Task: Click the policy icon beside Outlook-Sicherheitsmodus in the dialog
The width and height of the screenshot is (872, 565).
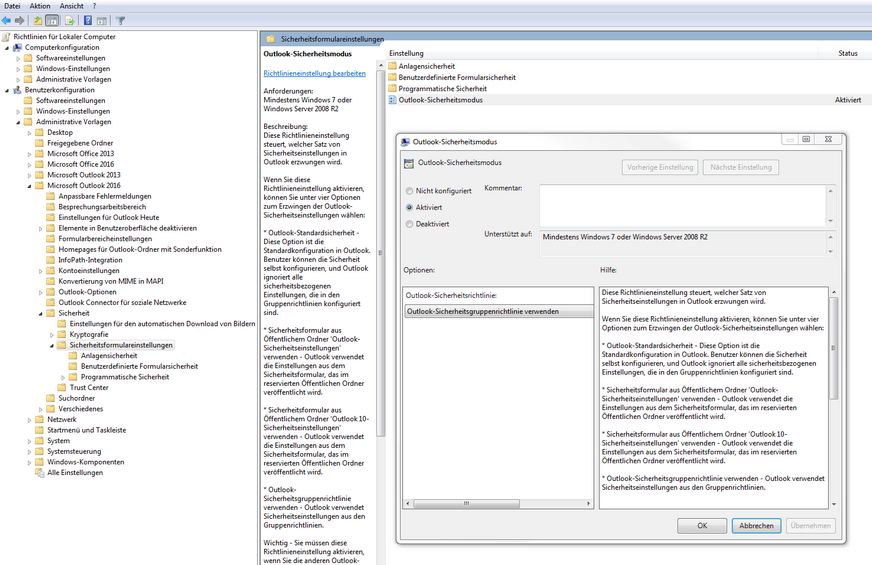Action: 409,163
